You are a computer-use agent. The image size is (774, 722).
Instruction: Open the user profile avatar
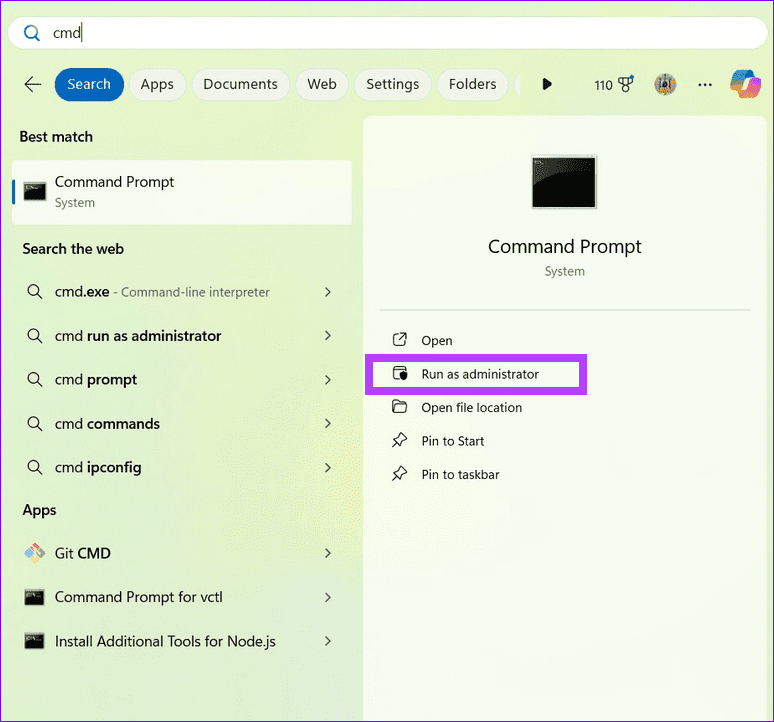pyautogui.click(x=665, y=85)
